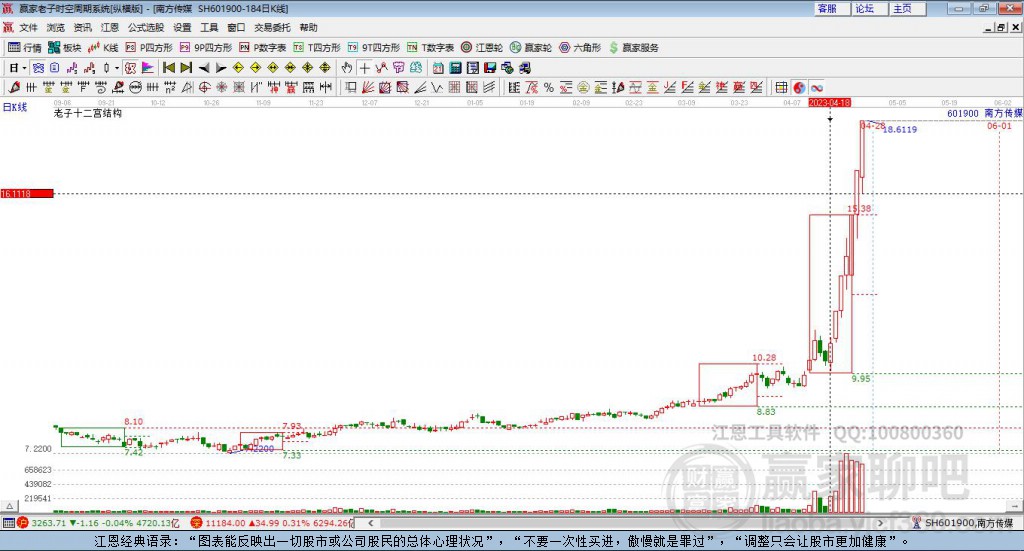The height and width of the screenshot is (551, 1024).
Task: Click the percent sign tool icon
Action: [x=549, y=87]
